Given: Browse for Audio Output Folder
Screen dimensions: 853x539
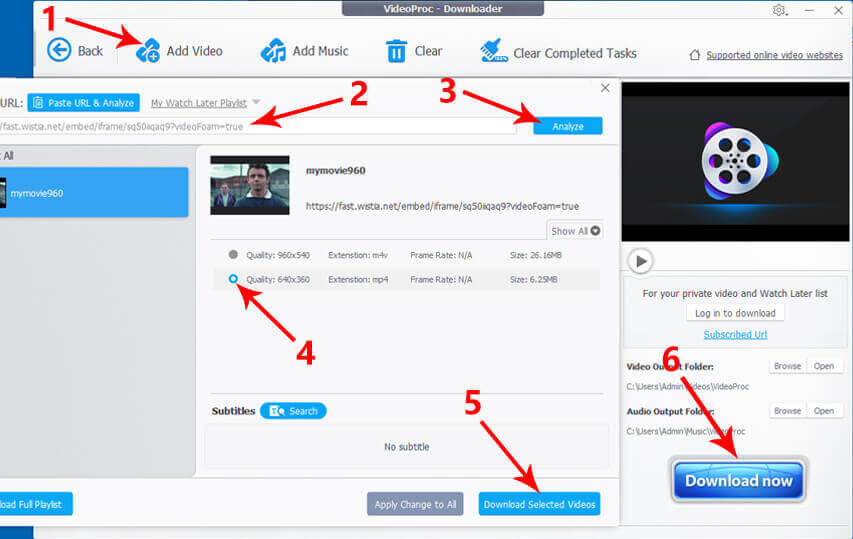Looking at the screenshot, I should 787,411.
